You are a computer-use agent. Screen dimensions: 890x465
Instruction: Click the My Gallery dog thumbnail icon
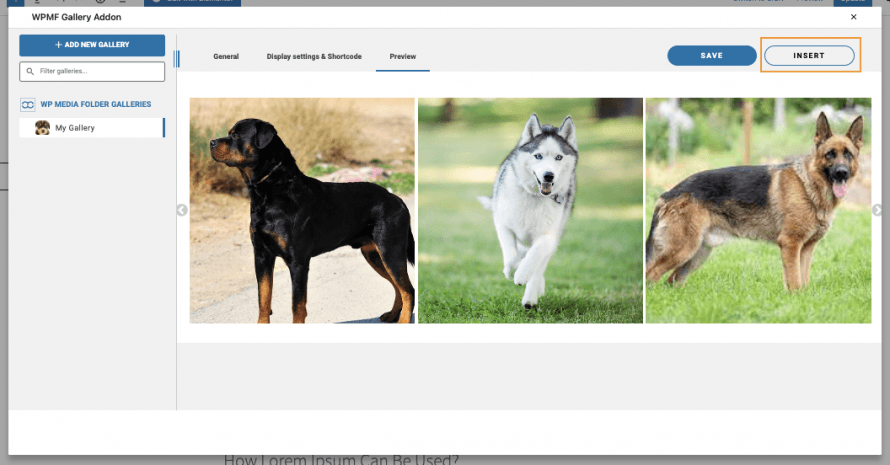(x=42, y=128)
